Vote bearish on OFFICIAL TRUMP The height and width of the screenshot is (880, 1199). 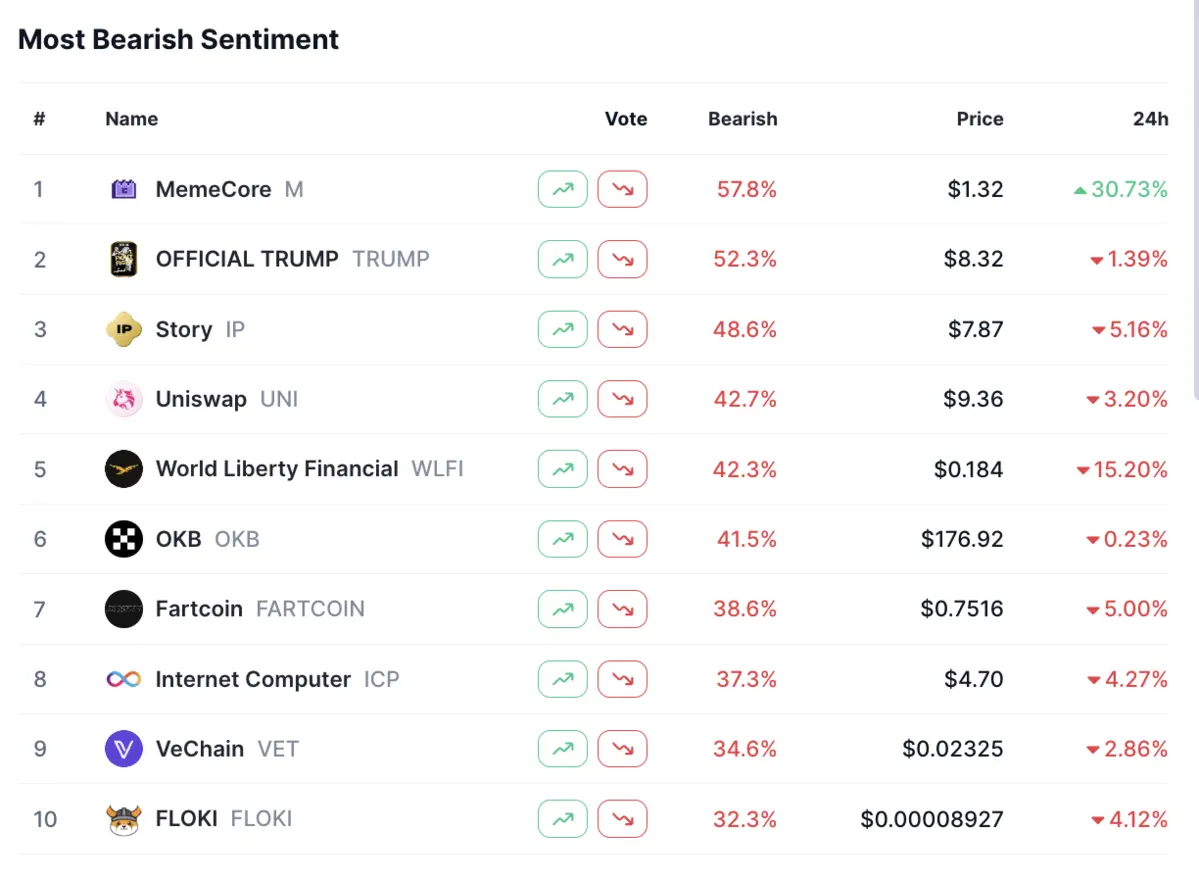point(622,259)
